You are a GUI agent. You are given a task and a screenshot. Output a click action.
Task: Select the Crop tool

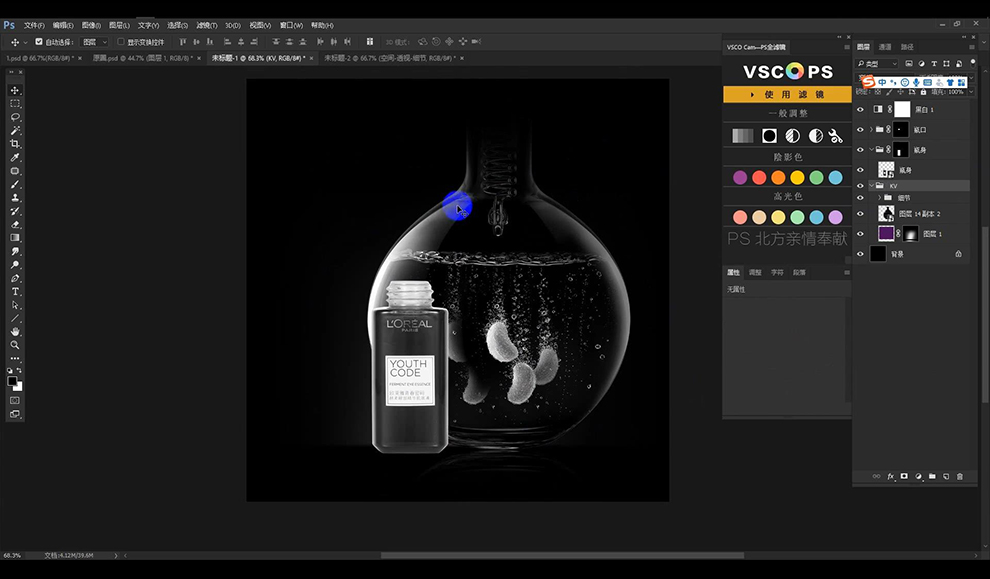(15, 144)
